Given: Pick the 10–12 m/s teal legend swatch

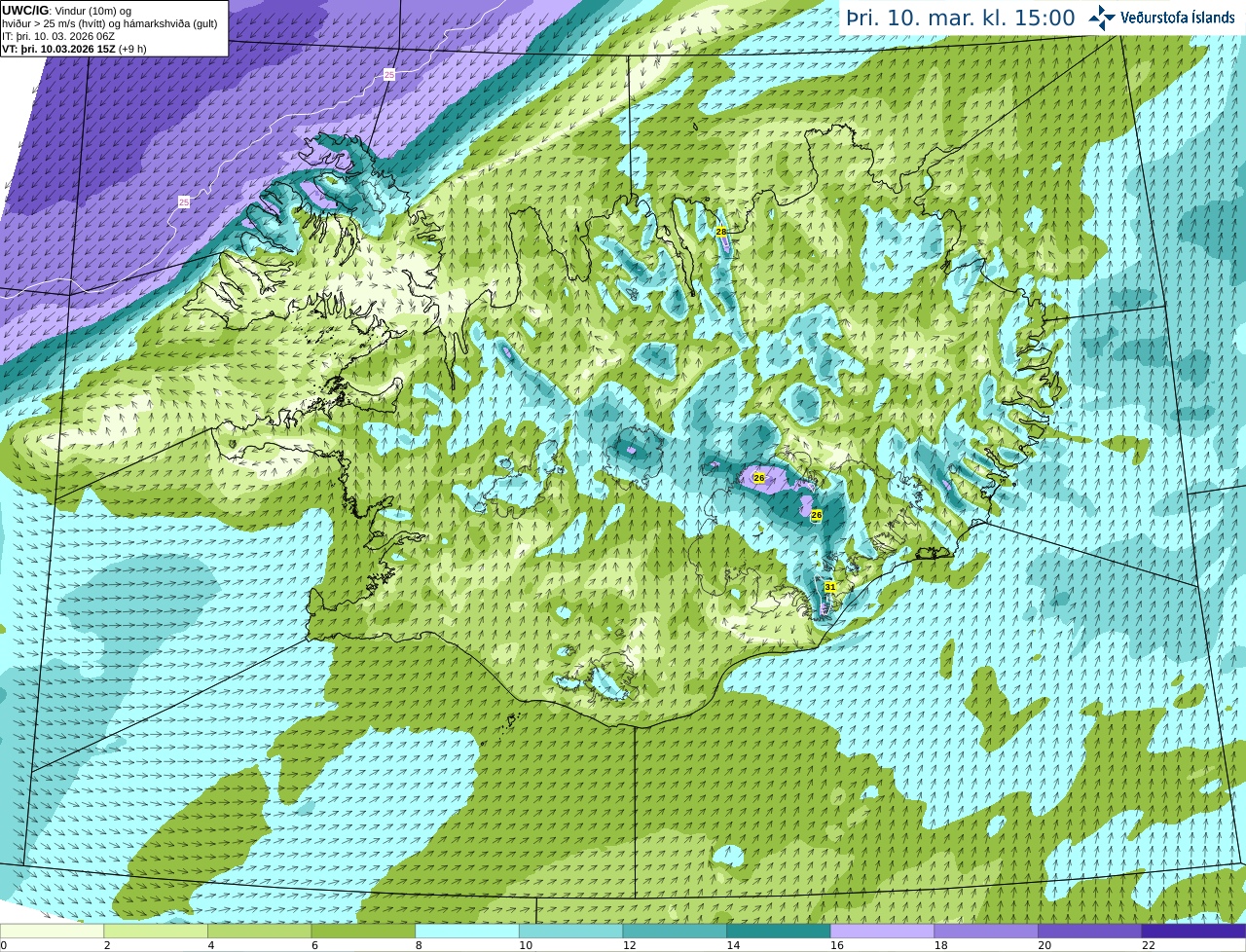Looking at the screenshot, I should [x=570, y=931].
